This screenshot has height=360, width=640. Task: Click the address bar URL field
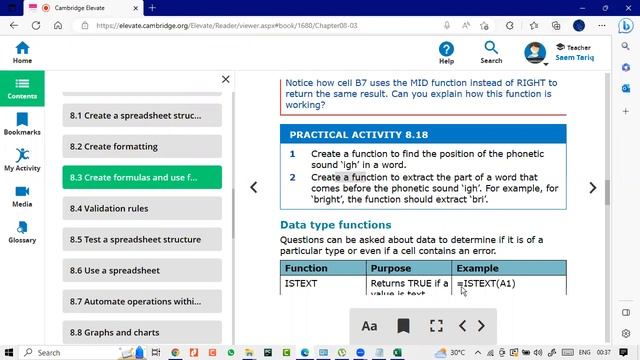click(x=261, y=26)
